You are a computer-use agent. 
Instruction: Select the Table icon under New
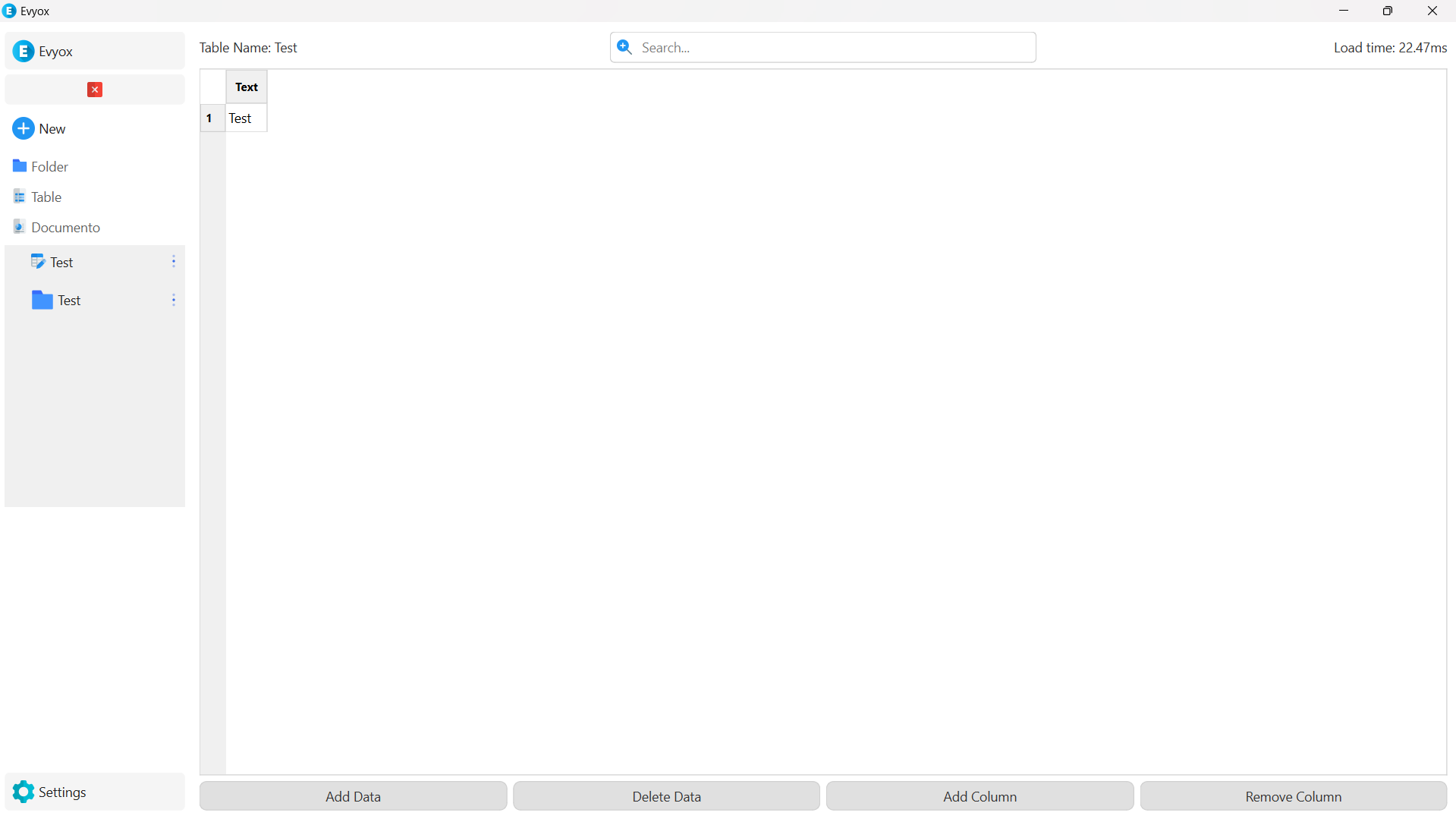(20, 197)
